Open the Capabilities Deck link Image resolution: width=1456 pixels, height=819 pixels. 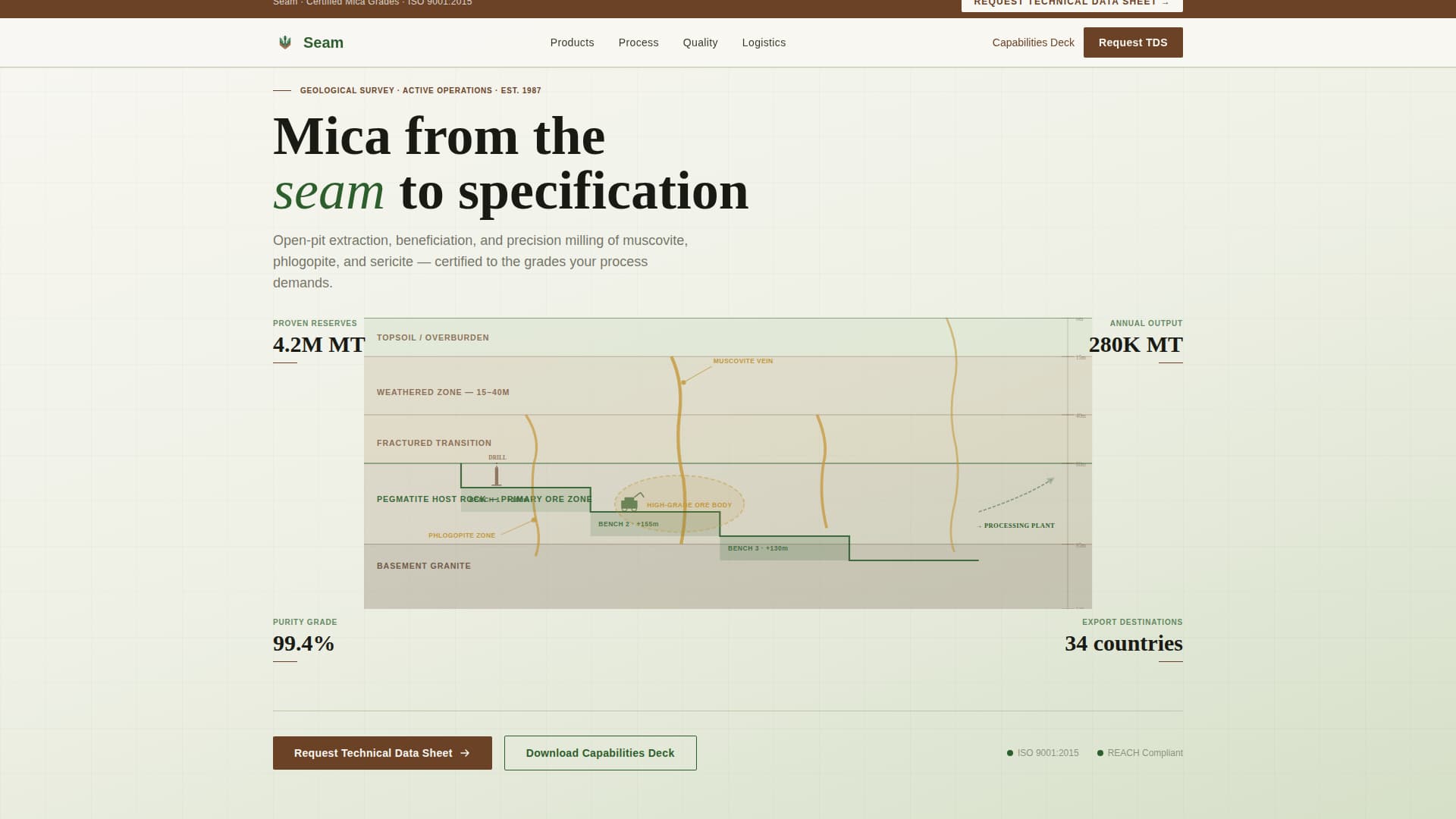(x=1033, y=42)
